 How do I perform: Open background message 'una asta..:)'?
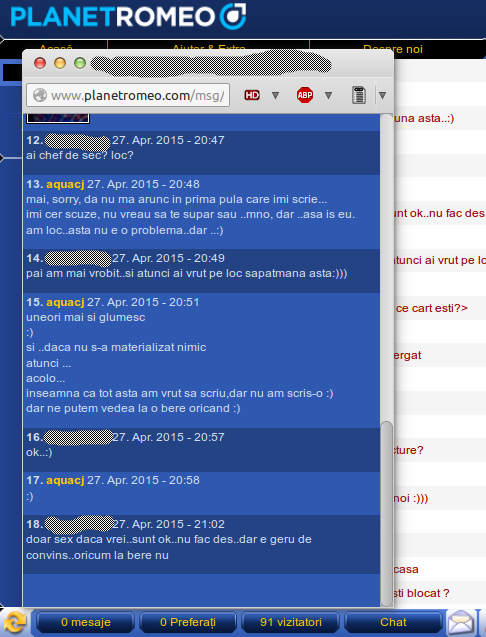point(424,118)
